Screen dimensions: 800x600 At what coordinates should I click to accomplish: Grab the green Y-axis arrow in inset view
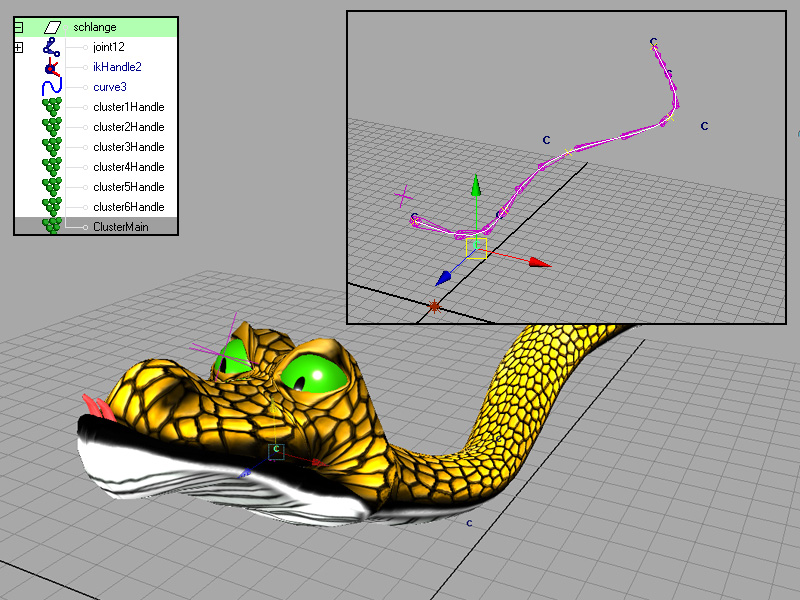pos(477,188)
